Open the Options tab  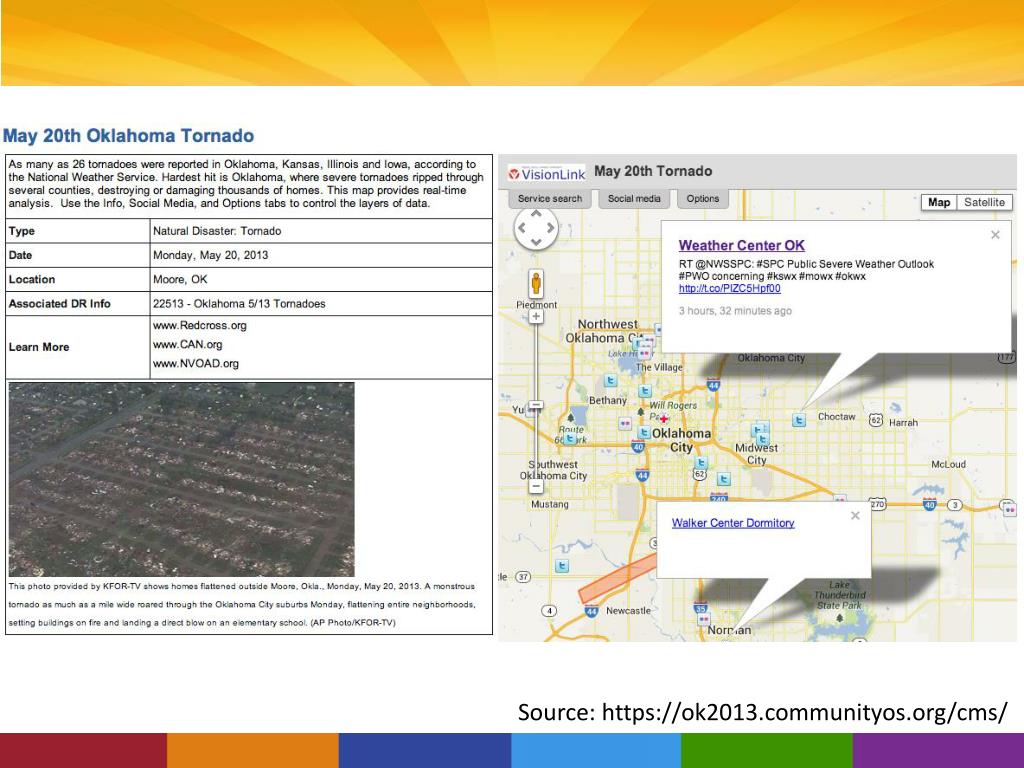[702, 199]
